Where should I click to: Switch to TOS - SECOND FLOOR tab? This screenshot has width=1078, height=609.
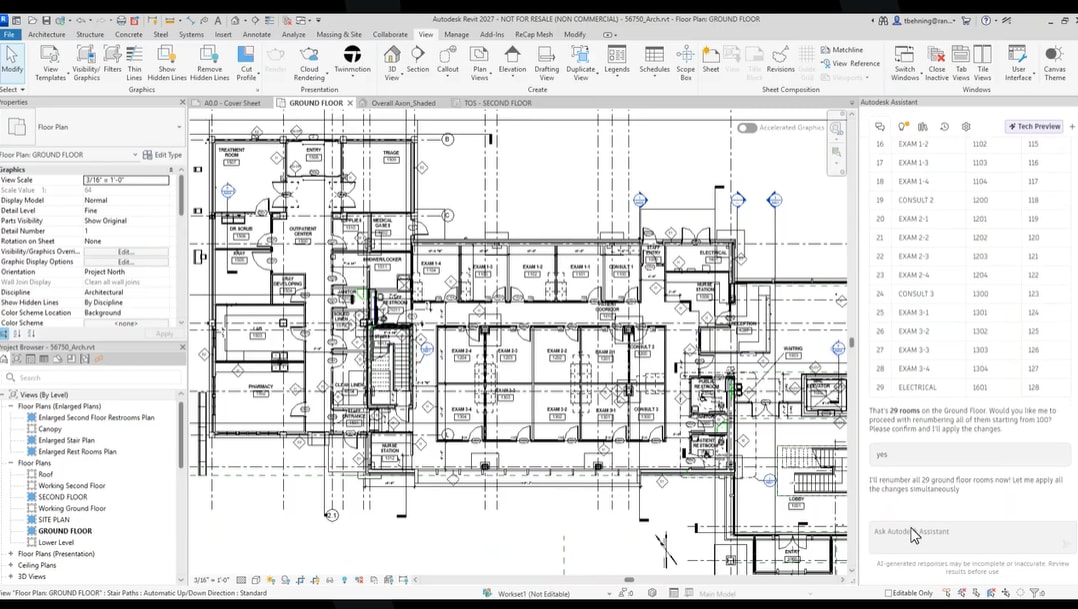pyautogui.click(x=497, y=103)
